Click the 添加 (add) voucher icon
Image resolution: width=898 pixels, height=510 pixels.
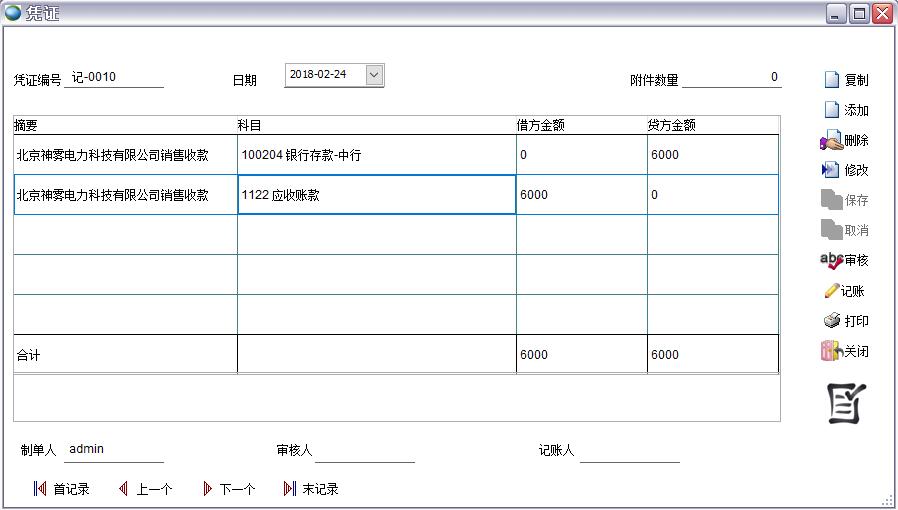831,110
